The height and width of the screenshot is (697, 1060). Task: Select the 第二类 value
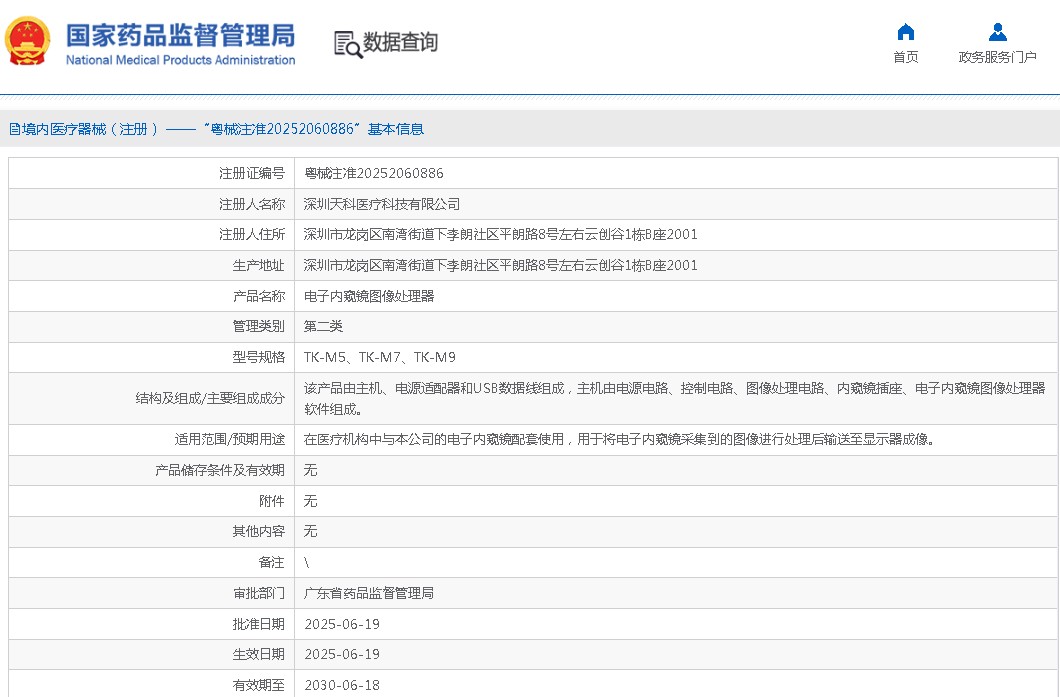click(323, 327)
